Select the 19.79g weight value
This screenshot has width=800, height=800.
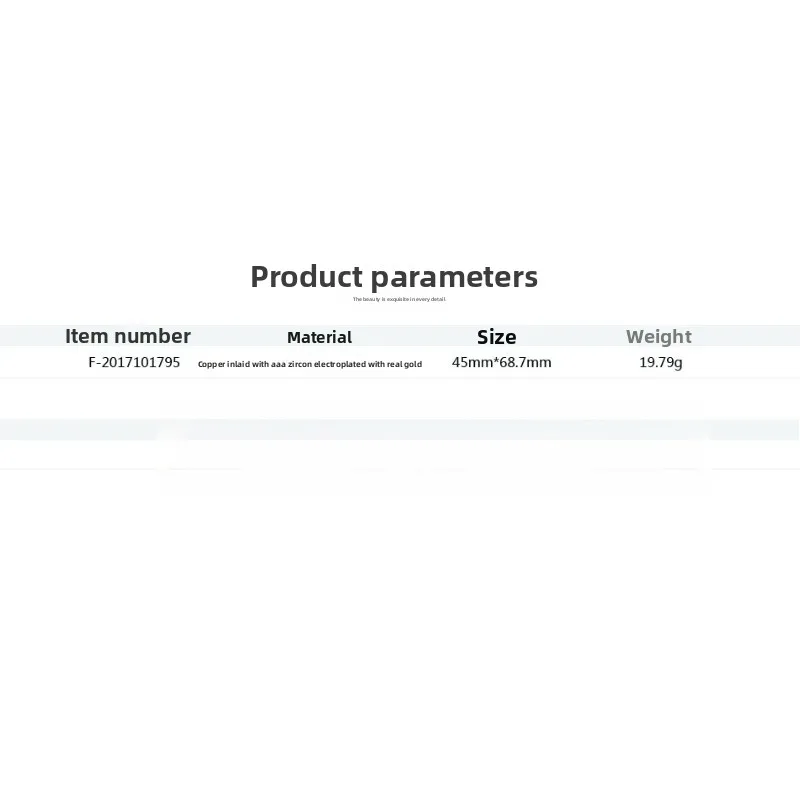pyautogui.click(x=661, y=363)
